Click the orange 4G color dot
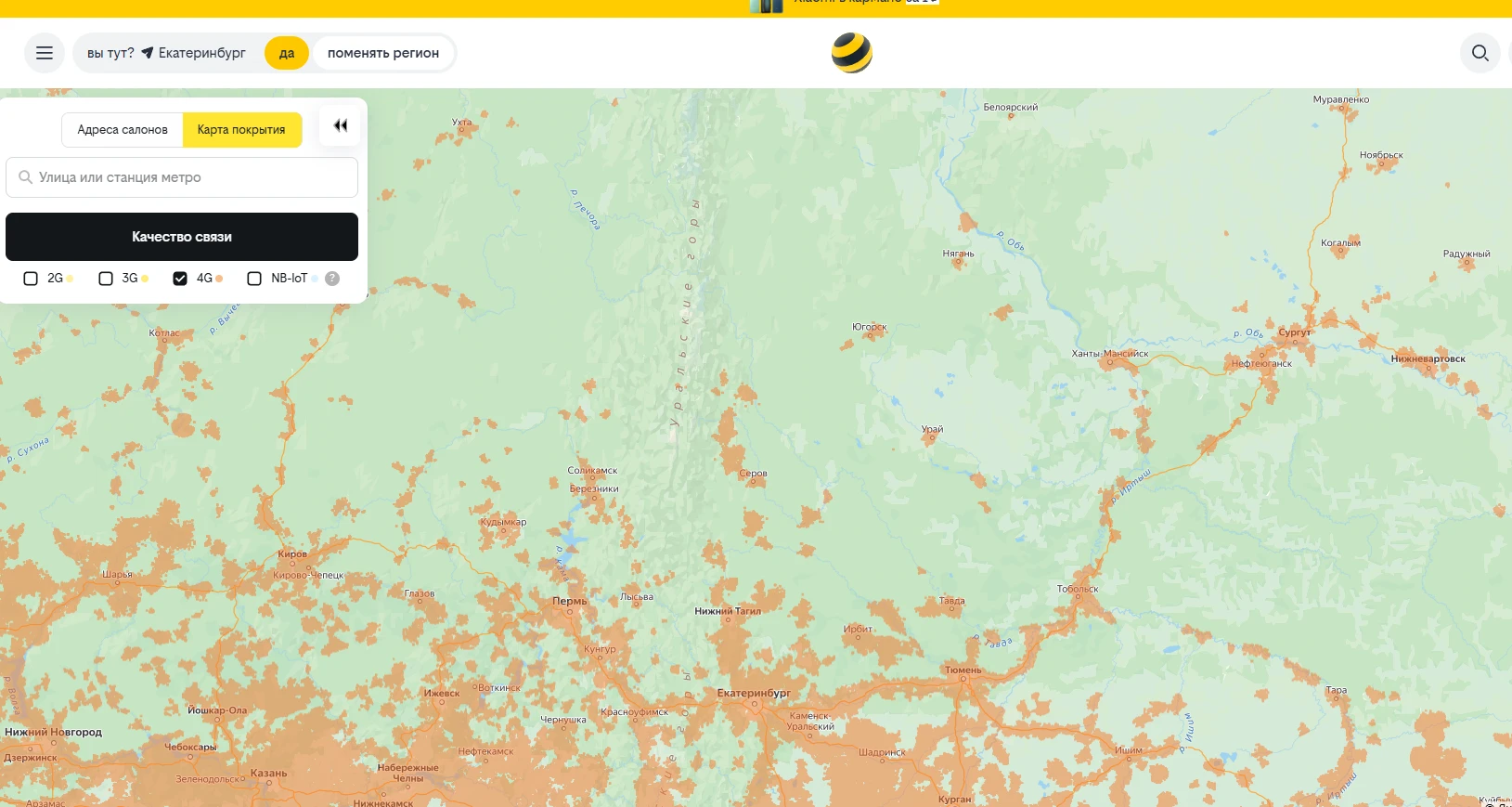1512x807 pixels. (x=219, y=279)
